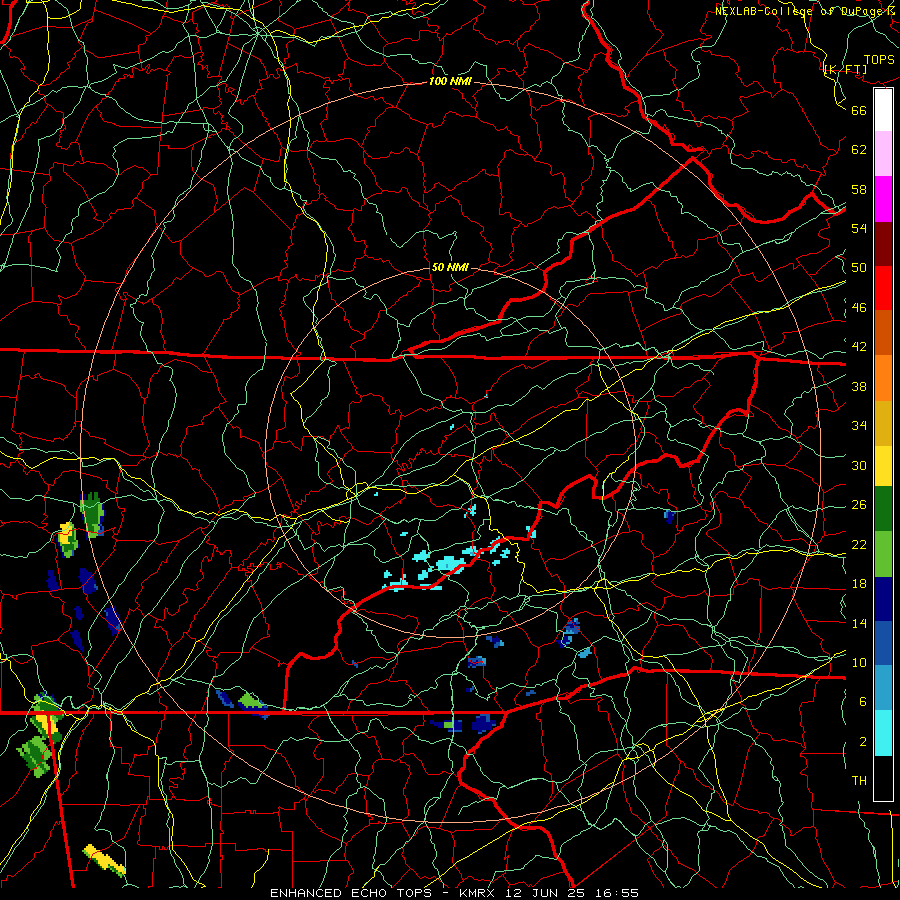Pick the medium blue legend swatch
The width and height of the screenshot is (900, 900).
click(x=883, y=643)
